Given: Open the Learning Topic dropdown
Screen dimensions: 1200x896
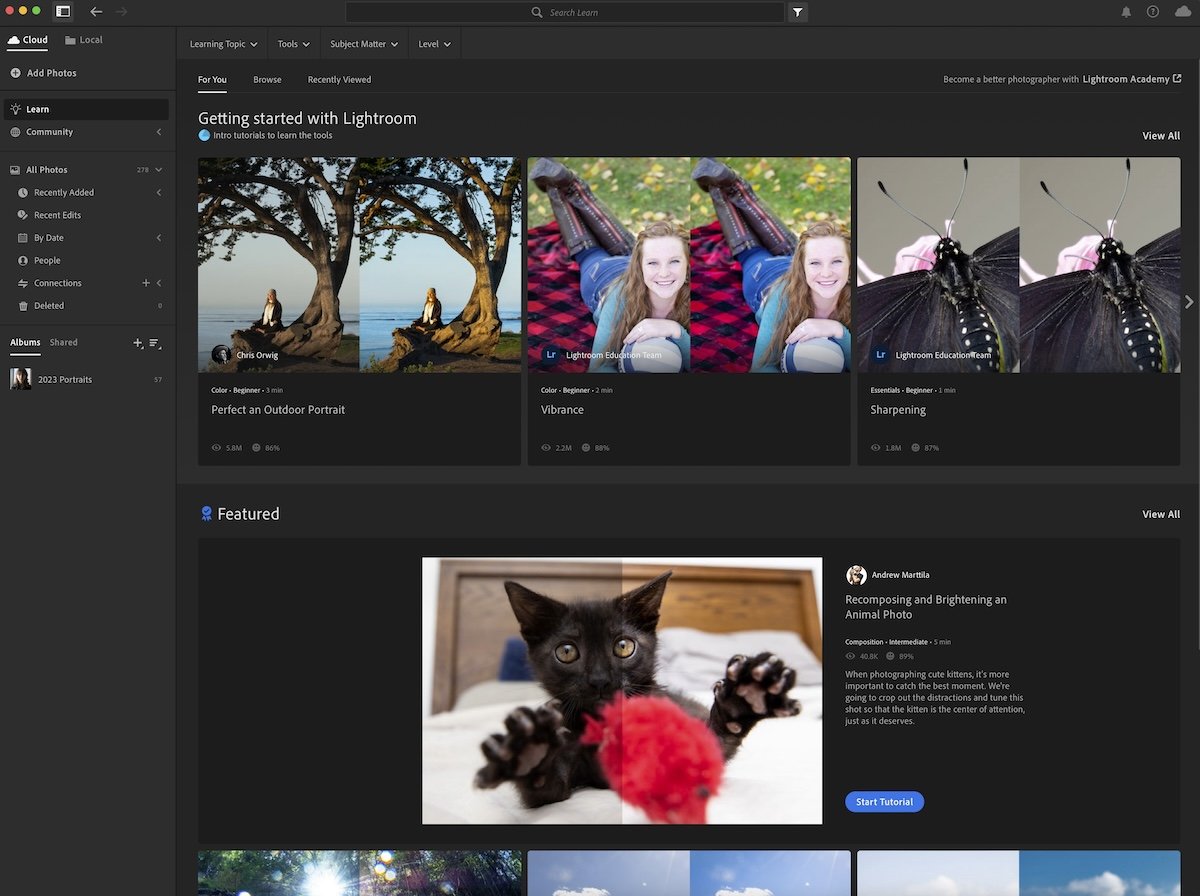Looking at the screenshot, I should pyautogui.click(x=223, y=44).
